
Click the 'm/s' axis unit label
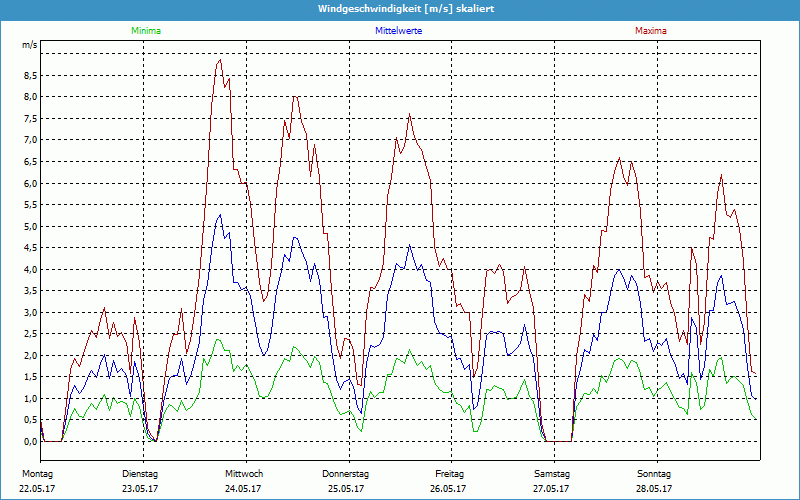point(30,45)
